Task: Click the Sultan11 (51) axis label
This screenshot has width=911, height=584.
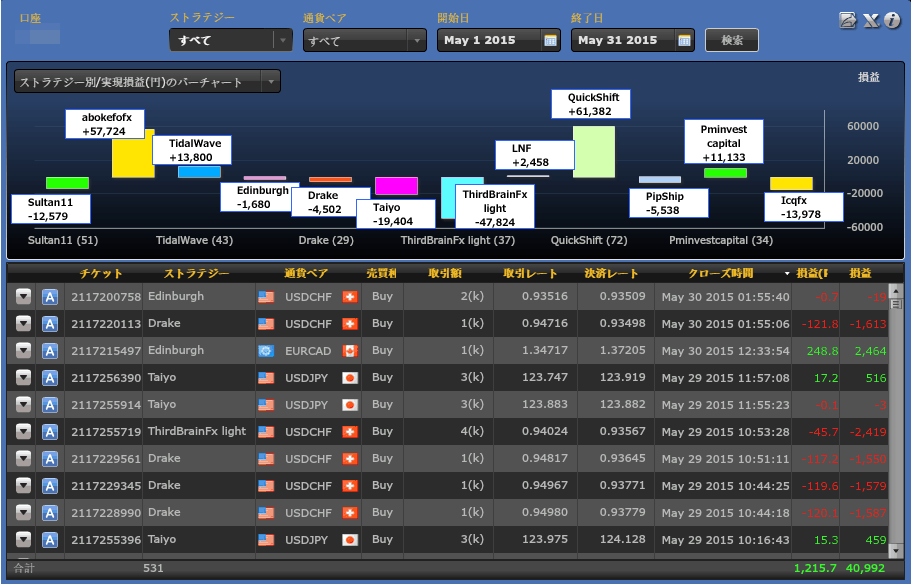Action: (x=63, y=240)
